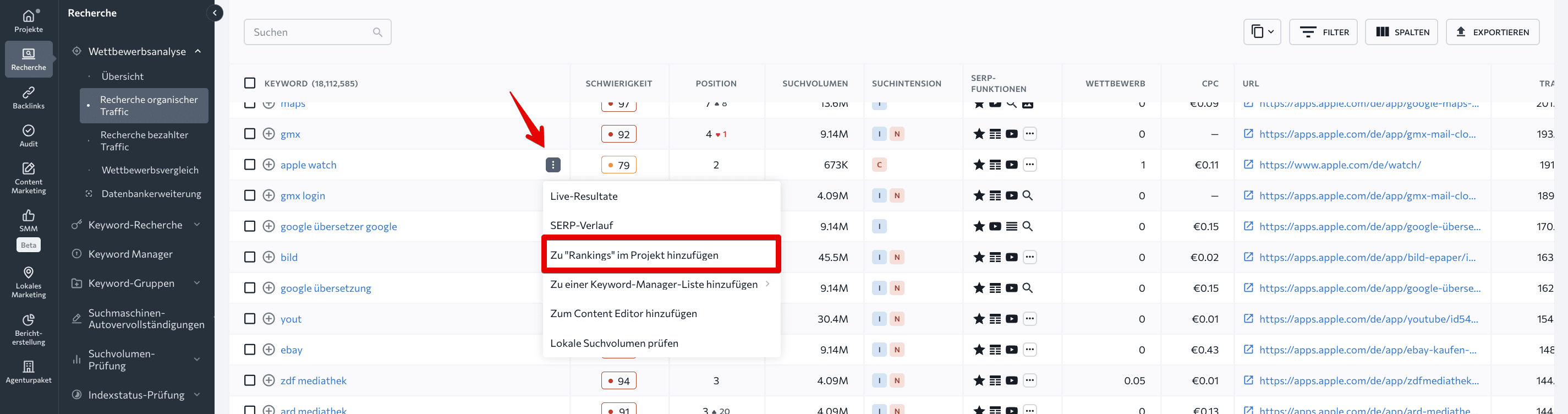This screenshot has height=414, width=1568.
Task: Open Recherche bezahlter Traffic
Action: 144,140
